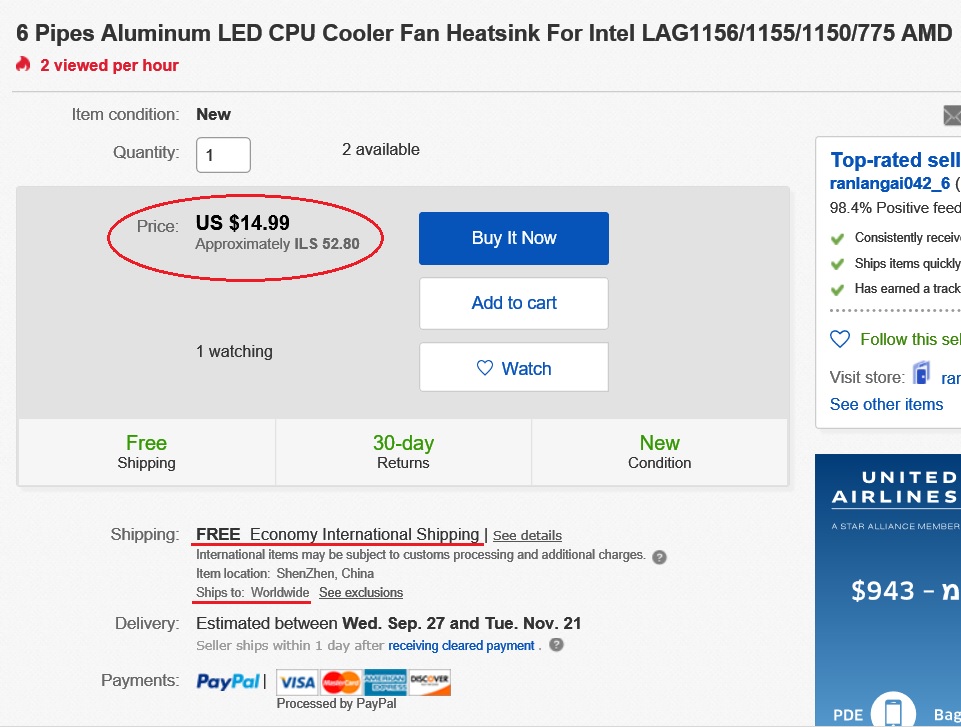Open See details shipping link

pyautogui.click(x=527, y=536)
